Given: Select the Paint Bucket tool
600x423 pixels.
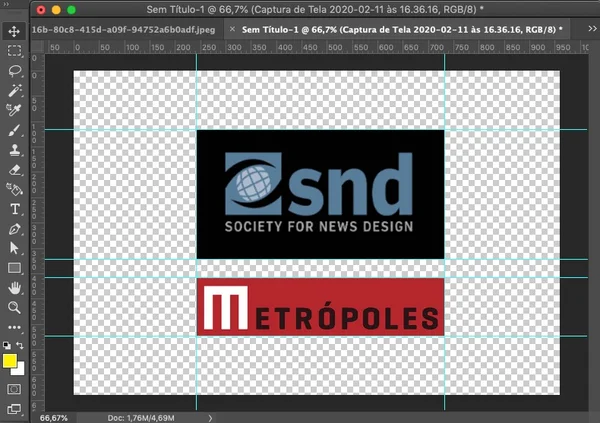Looking at the screenshot, I should [x=14, y=189].
